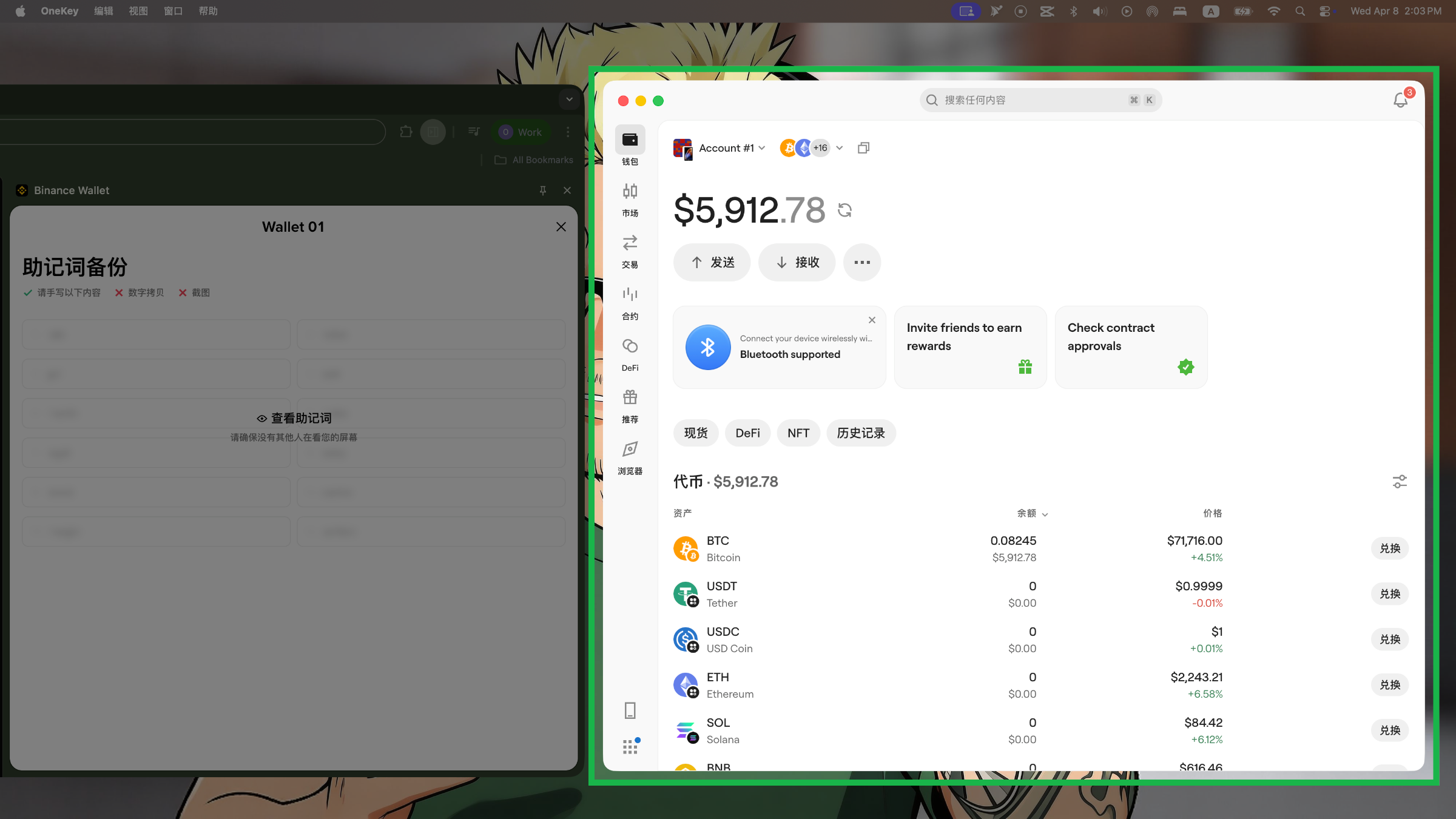Swap (兑换) the SOL row
Screen dimensions: 1456x819
click(x=1390, y=730)
